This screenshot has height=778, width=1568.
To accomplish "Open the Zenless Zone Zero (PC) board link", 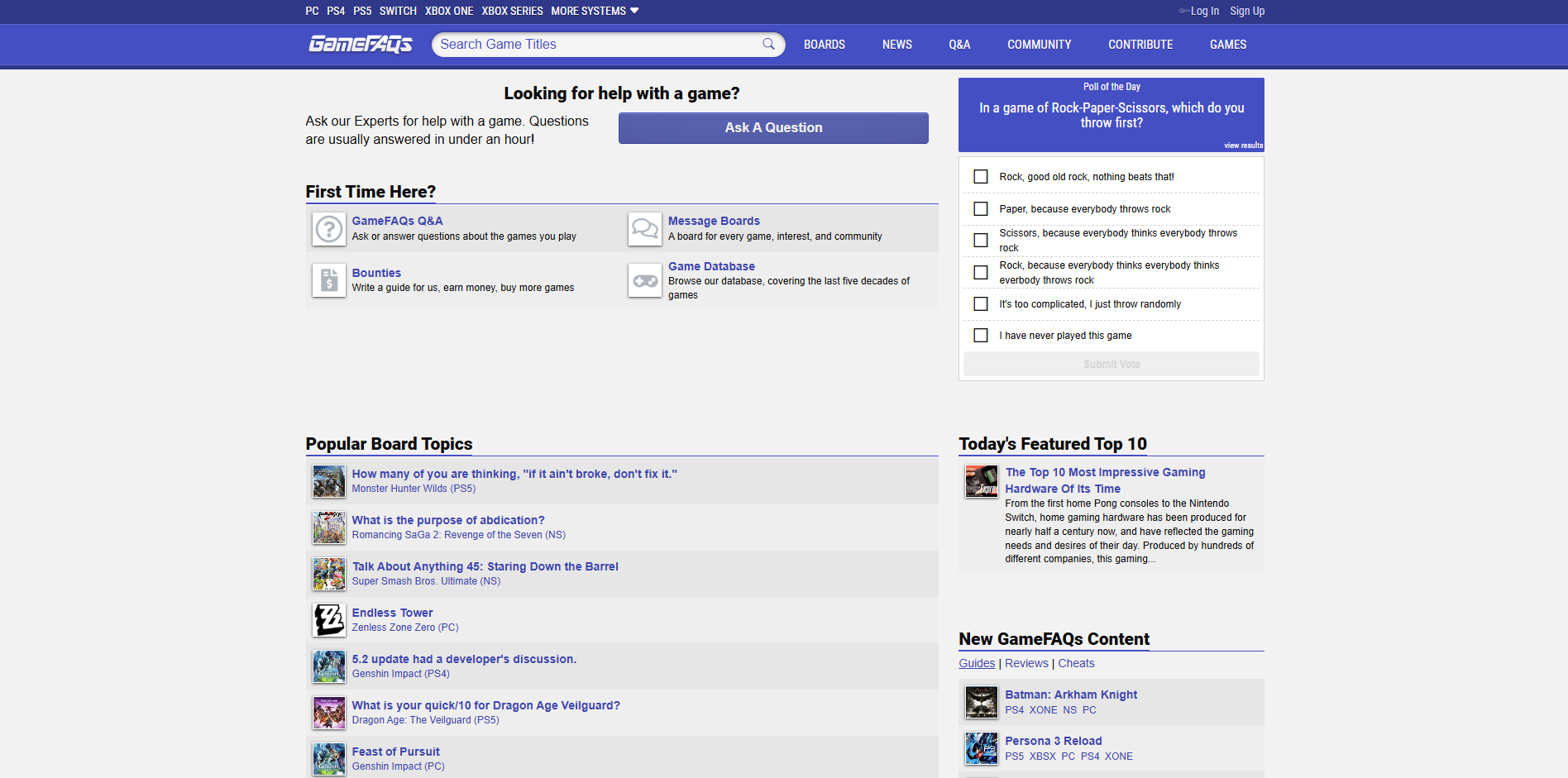I will point(405,628).
